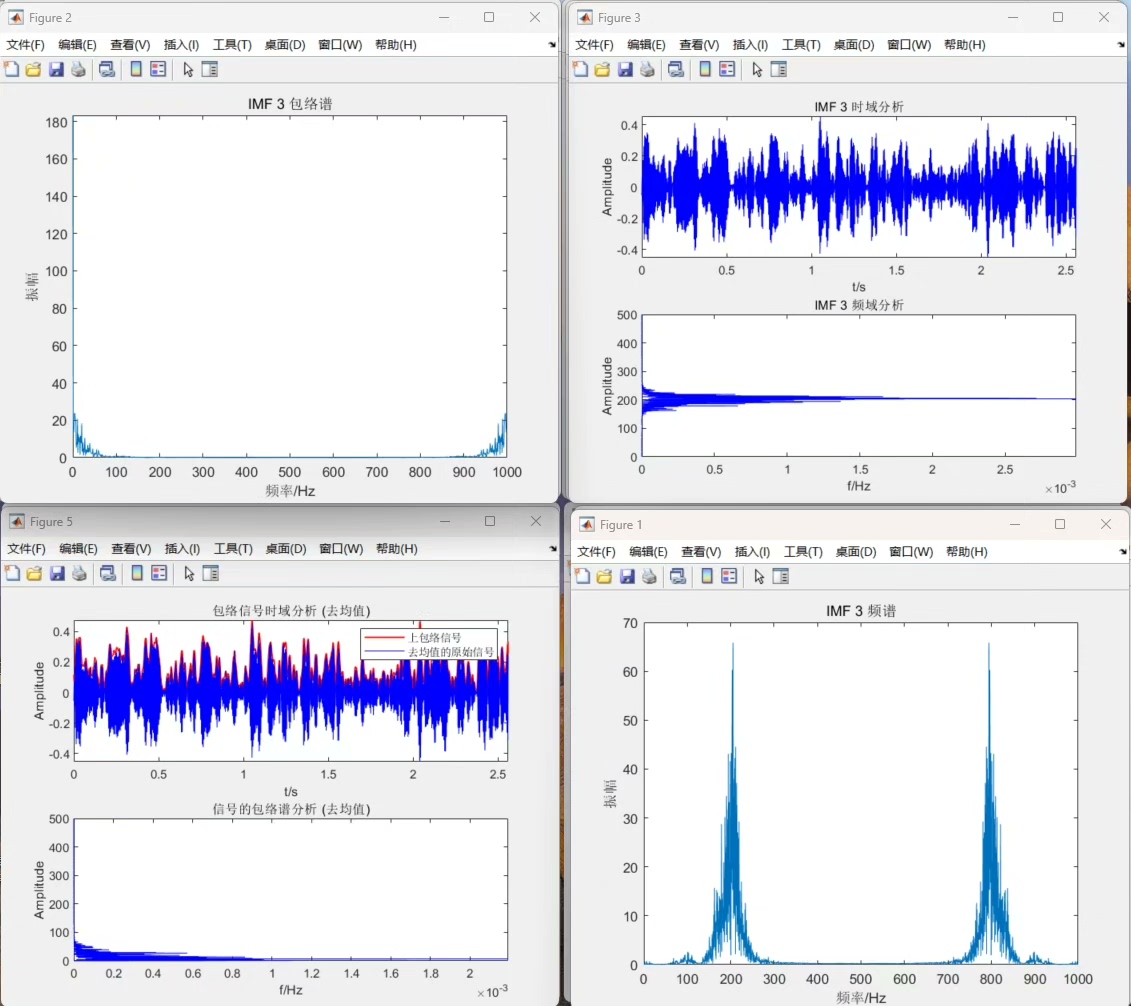
Task: Expand the menu overflow chevron in Figure 2
Action: 551,44
